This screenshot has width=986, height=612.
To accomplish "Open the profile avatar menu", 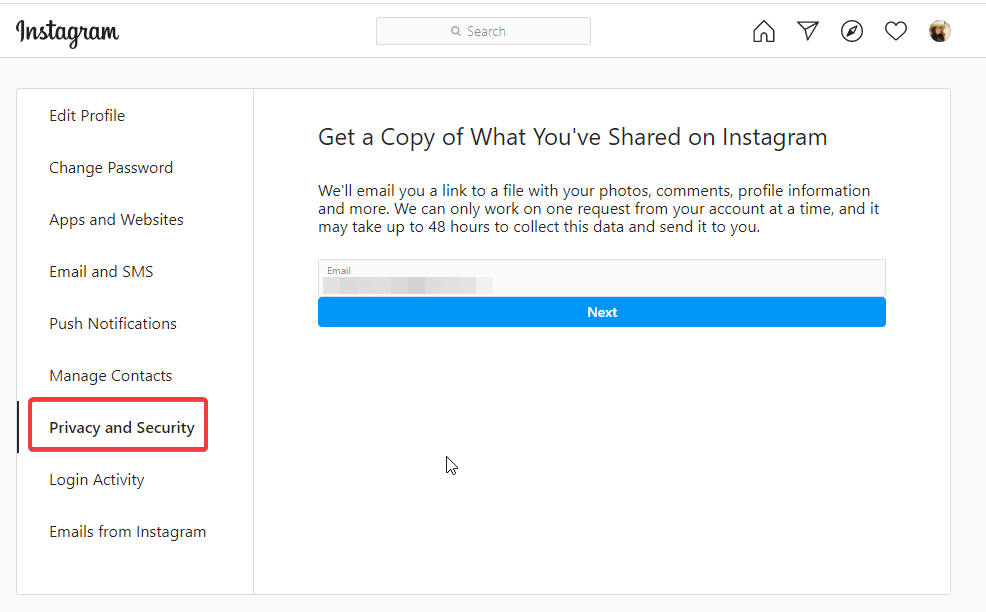I will click(x=940, y=31).
